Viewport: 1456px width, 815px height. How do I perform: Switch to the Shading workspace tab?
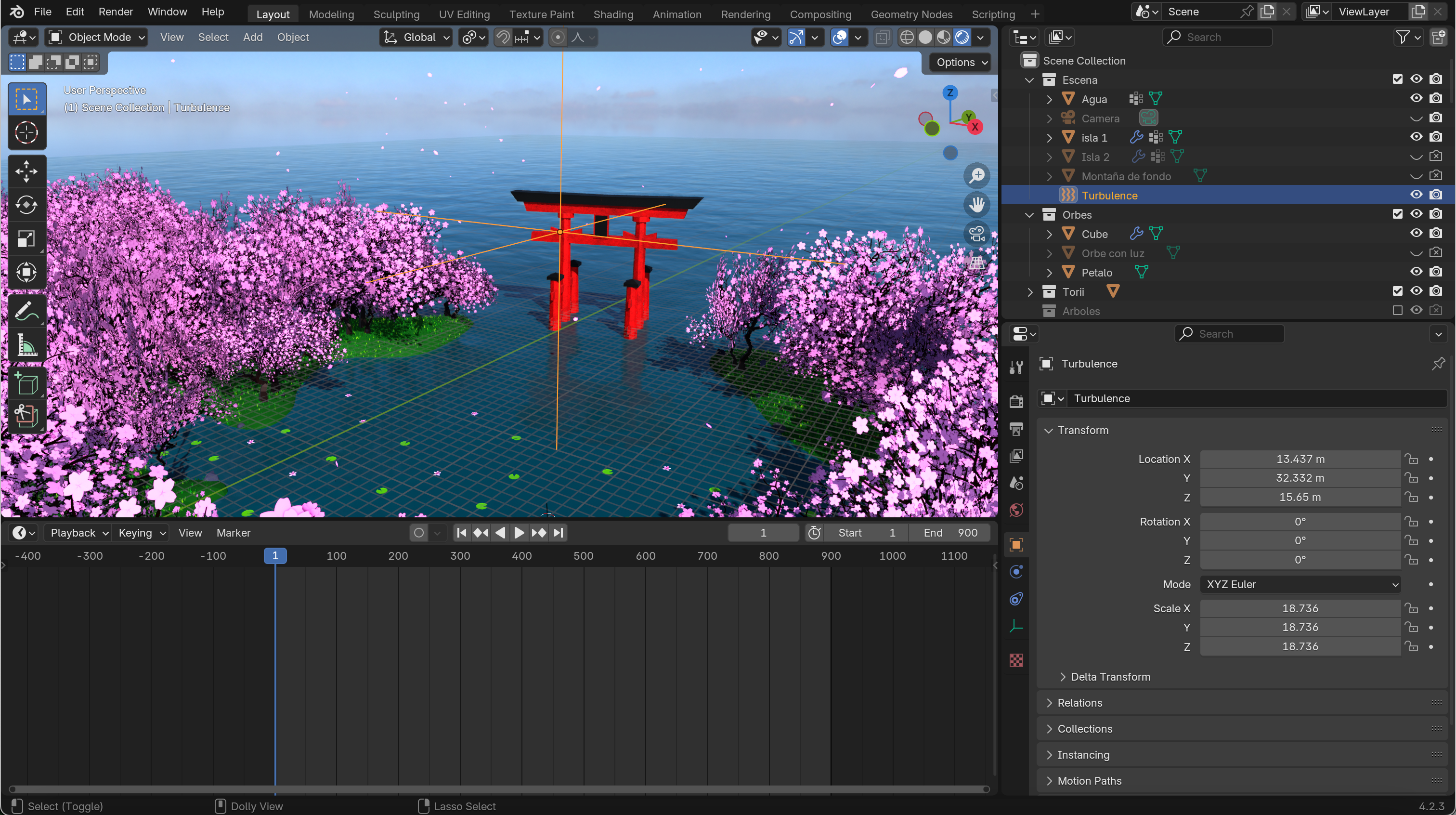point(613,14)
